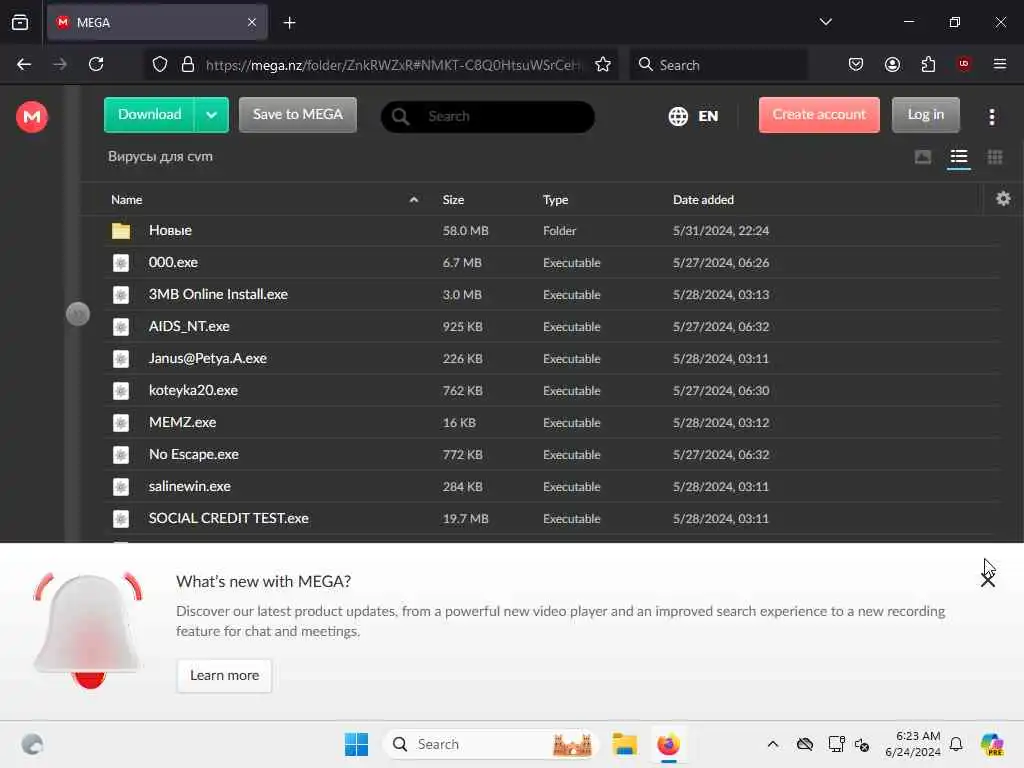Click the MEGA logo icon
The width and height of the screenshot is (1024, 768).
coord(32,117)
